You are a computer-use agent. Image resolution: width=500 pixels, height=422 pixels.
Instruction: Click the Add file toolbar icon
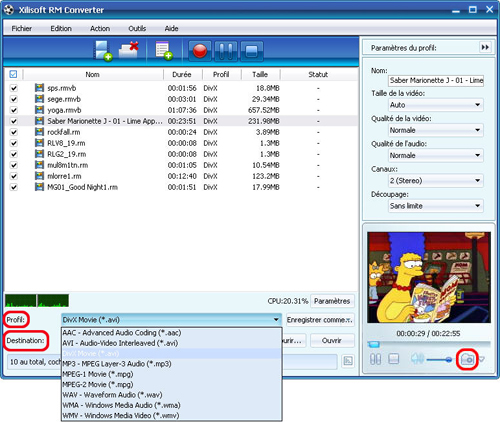102,51
